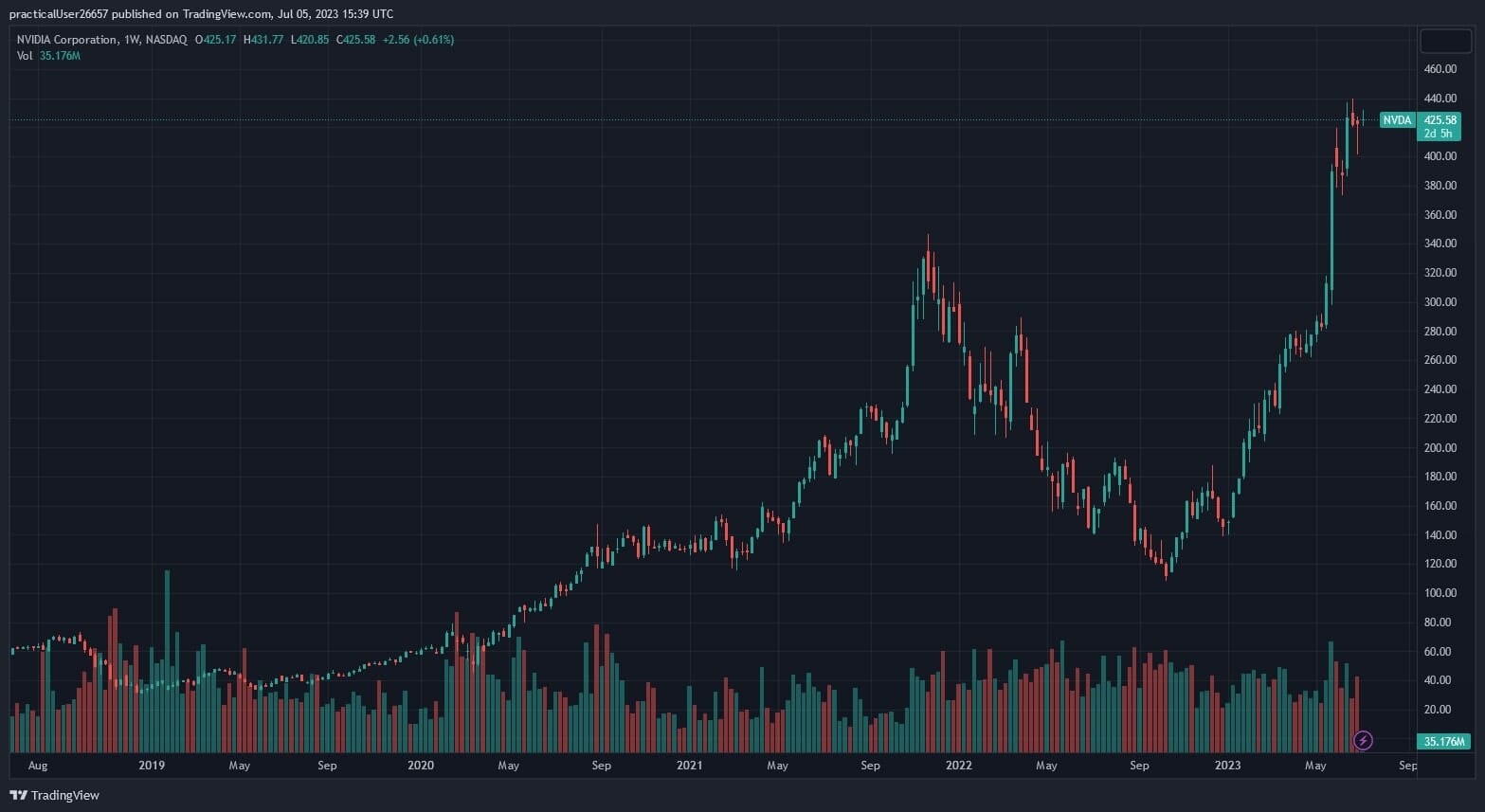Click the 1W interval in the chart legend
Screen dimensions: 1485x812
click(x=132, y=40)
